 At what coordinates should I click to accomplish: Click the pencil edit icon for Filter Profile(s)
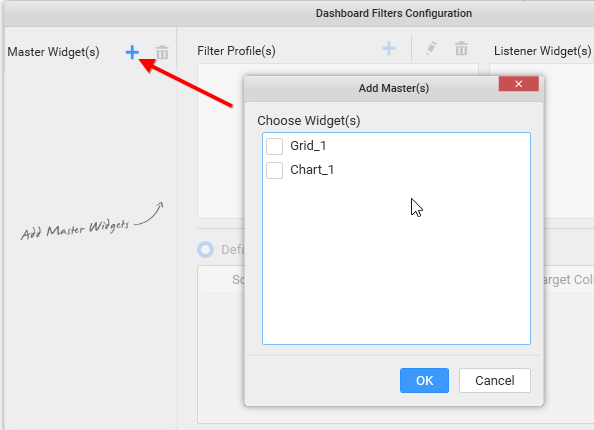[x=431, y=48]
